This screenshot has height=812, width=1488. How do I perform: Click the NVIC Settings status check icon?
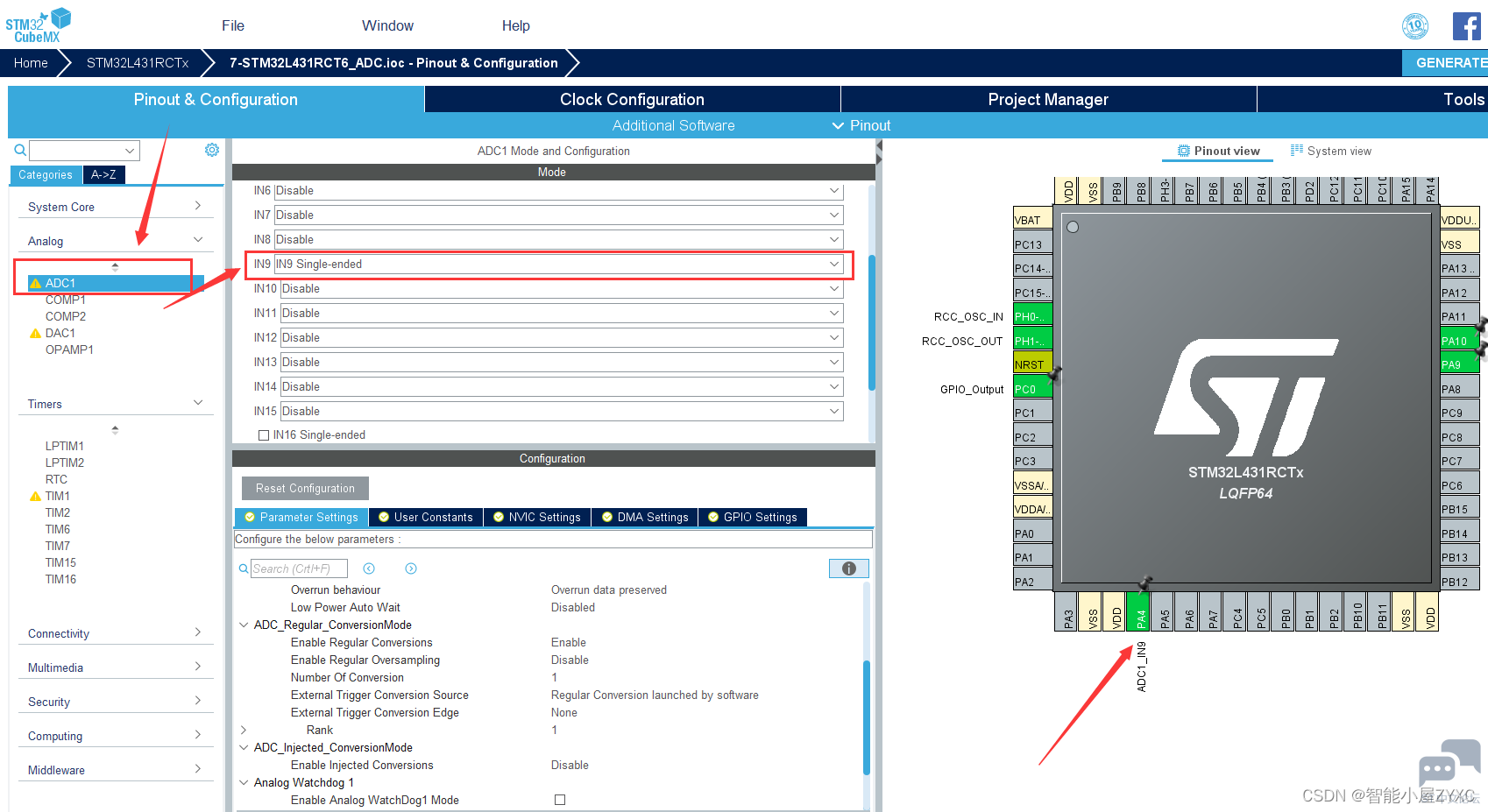pyautogui.click(x=499, y=517)
